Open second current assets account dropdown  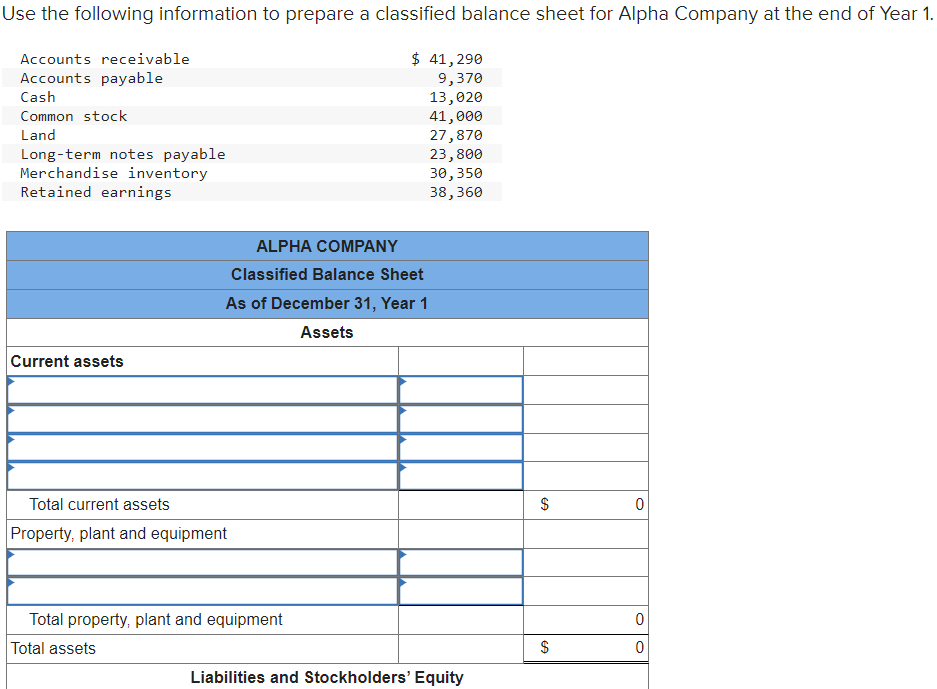coord(203,419)
